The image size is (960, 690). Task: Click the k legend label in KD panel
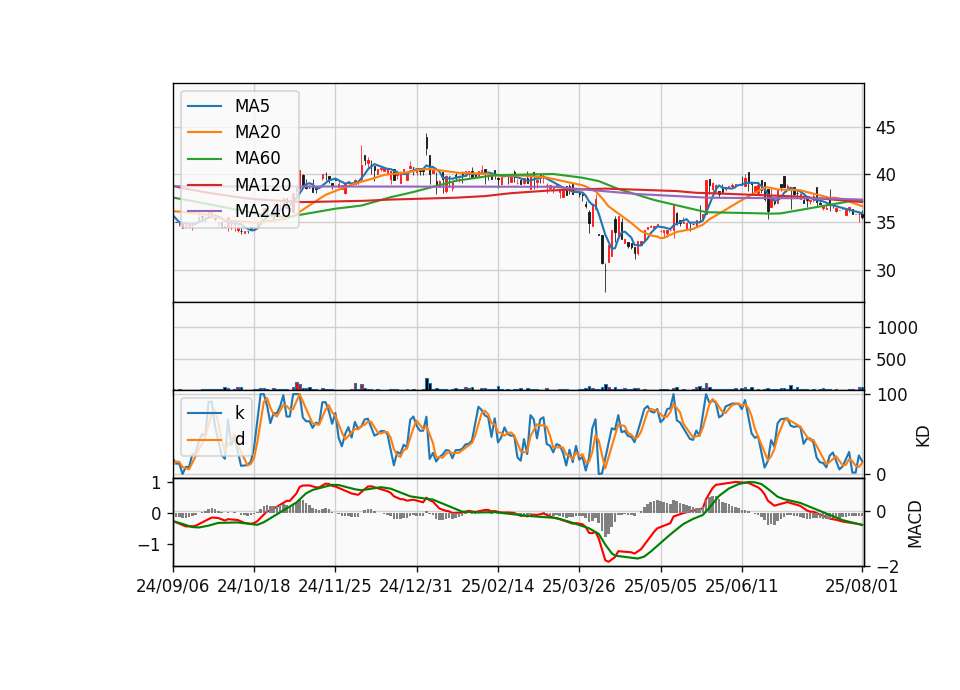(239, 413)
